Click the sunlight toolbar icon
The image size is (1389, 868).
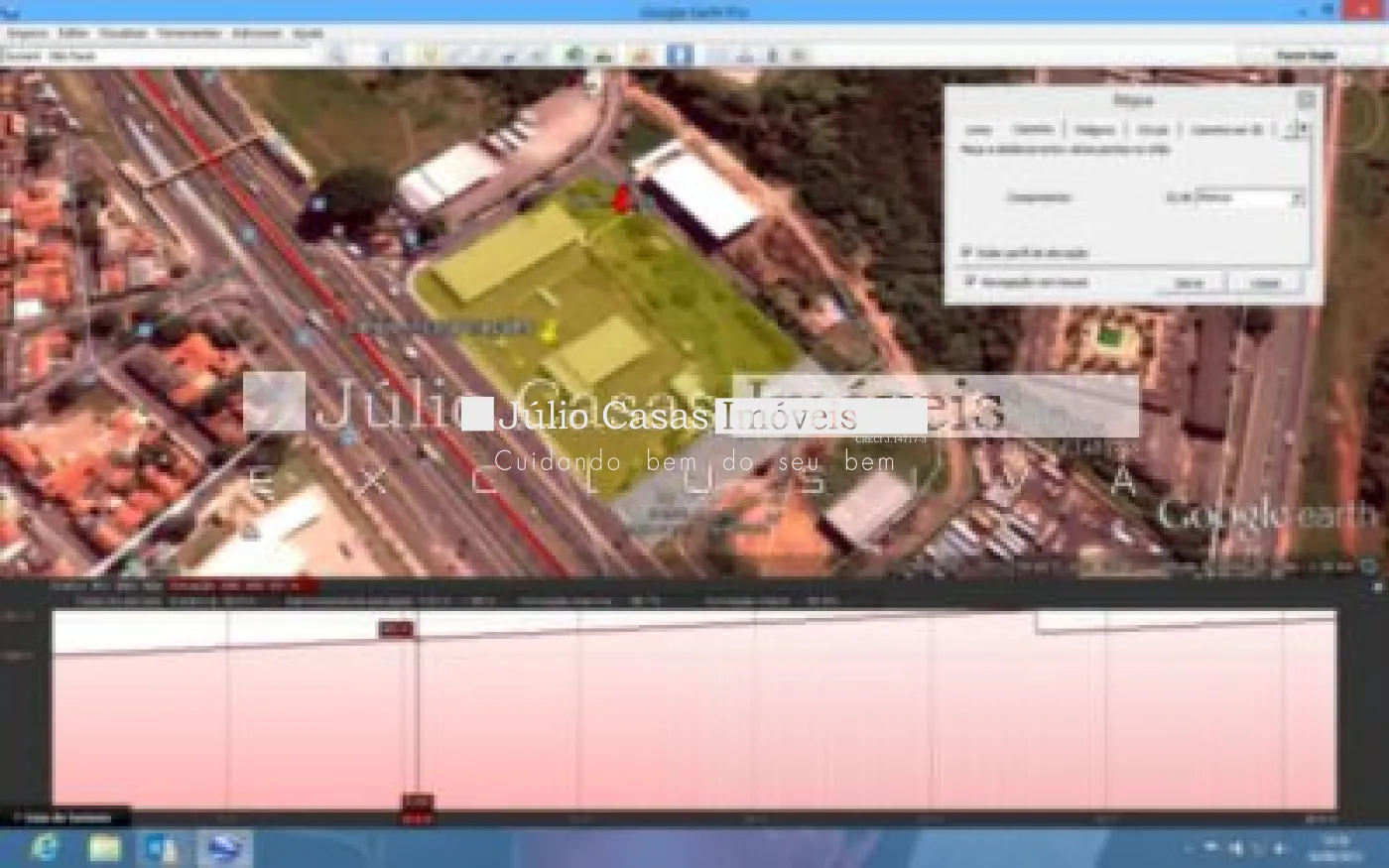point(604,56)
